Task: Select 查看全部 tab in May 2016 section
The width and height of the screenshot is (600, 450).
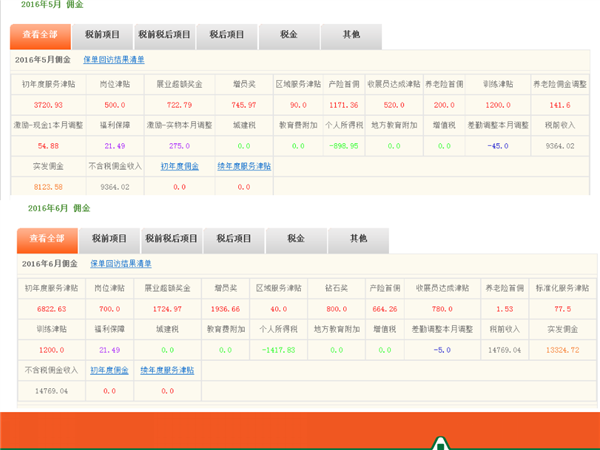Action: click(x=41, y=35)
